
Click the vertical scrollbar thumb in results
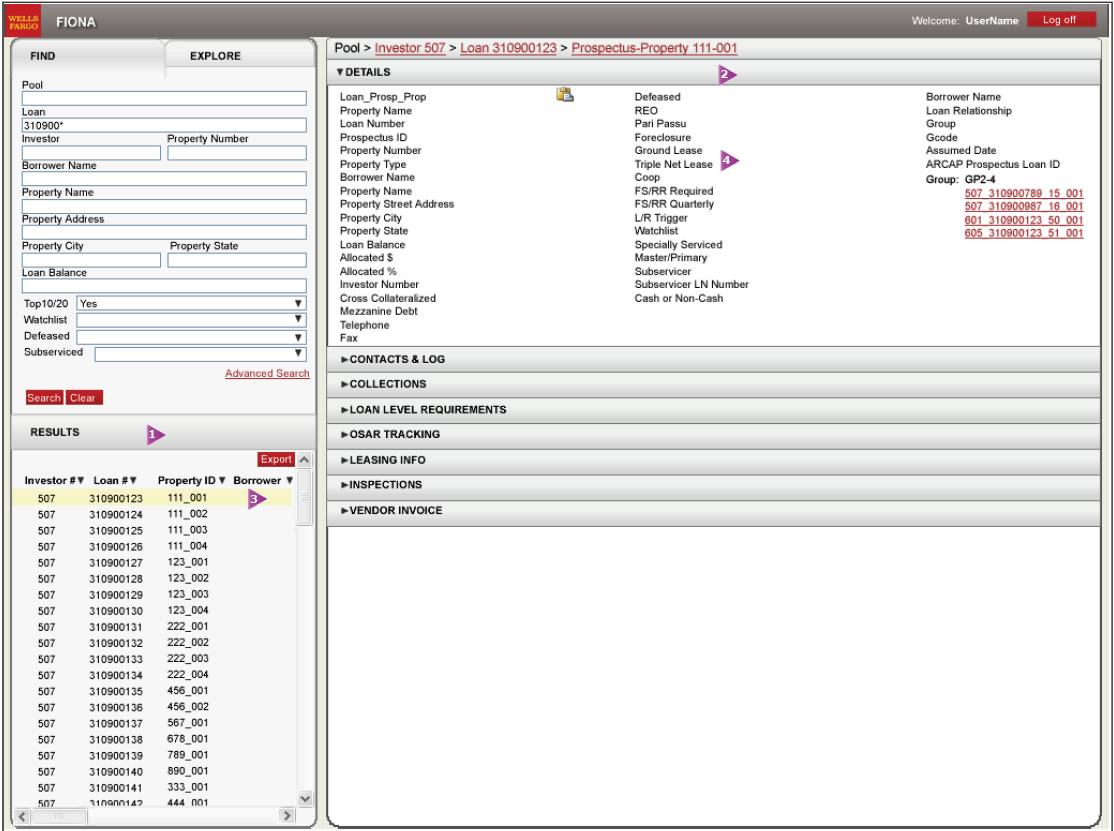click(x=305, y=497)
